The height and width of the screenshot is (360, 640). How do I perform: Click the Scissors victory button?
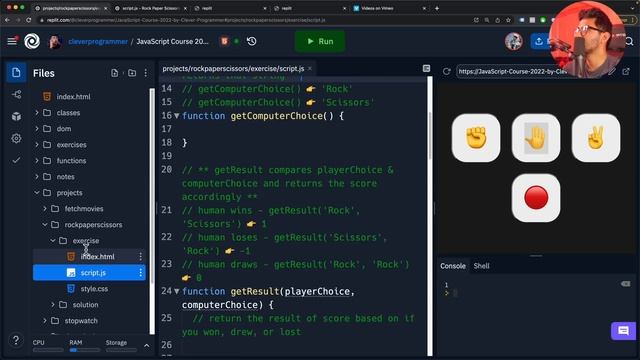coord(596,138)
